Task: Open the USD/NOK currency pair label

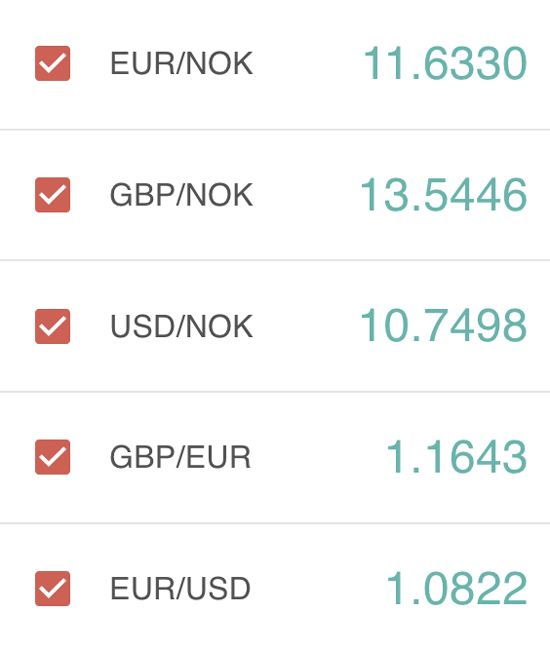Action: pos(181,326)
